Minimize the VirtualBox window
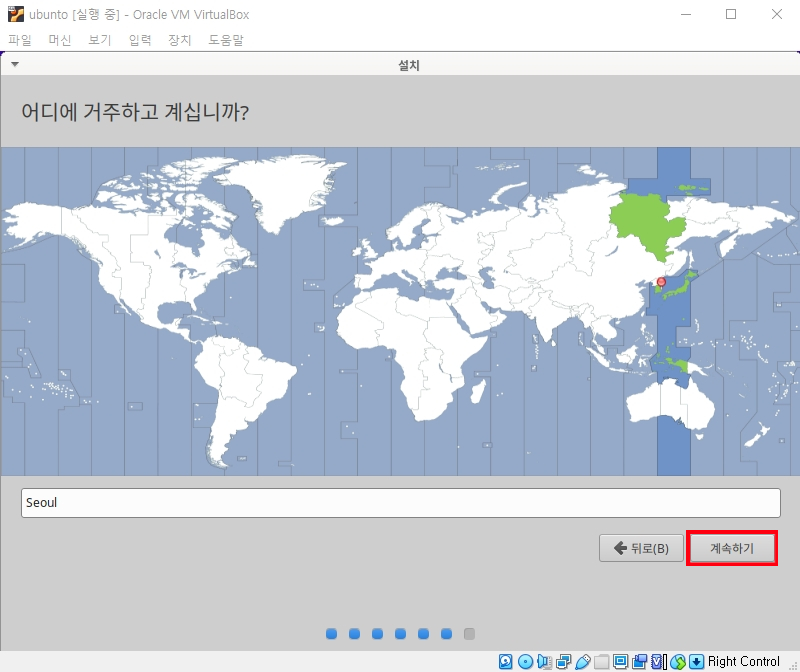Screen dimensions: 800x672 click(686, 14)
